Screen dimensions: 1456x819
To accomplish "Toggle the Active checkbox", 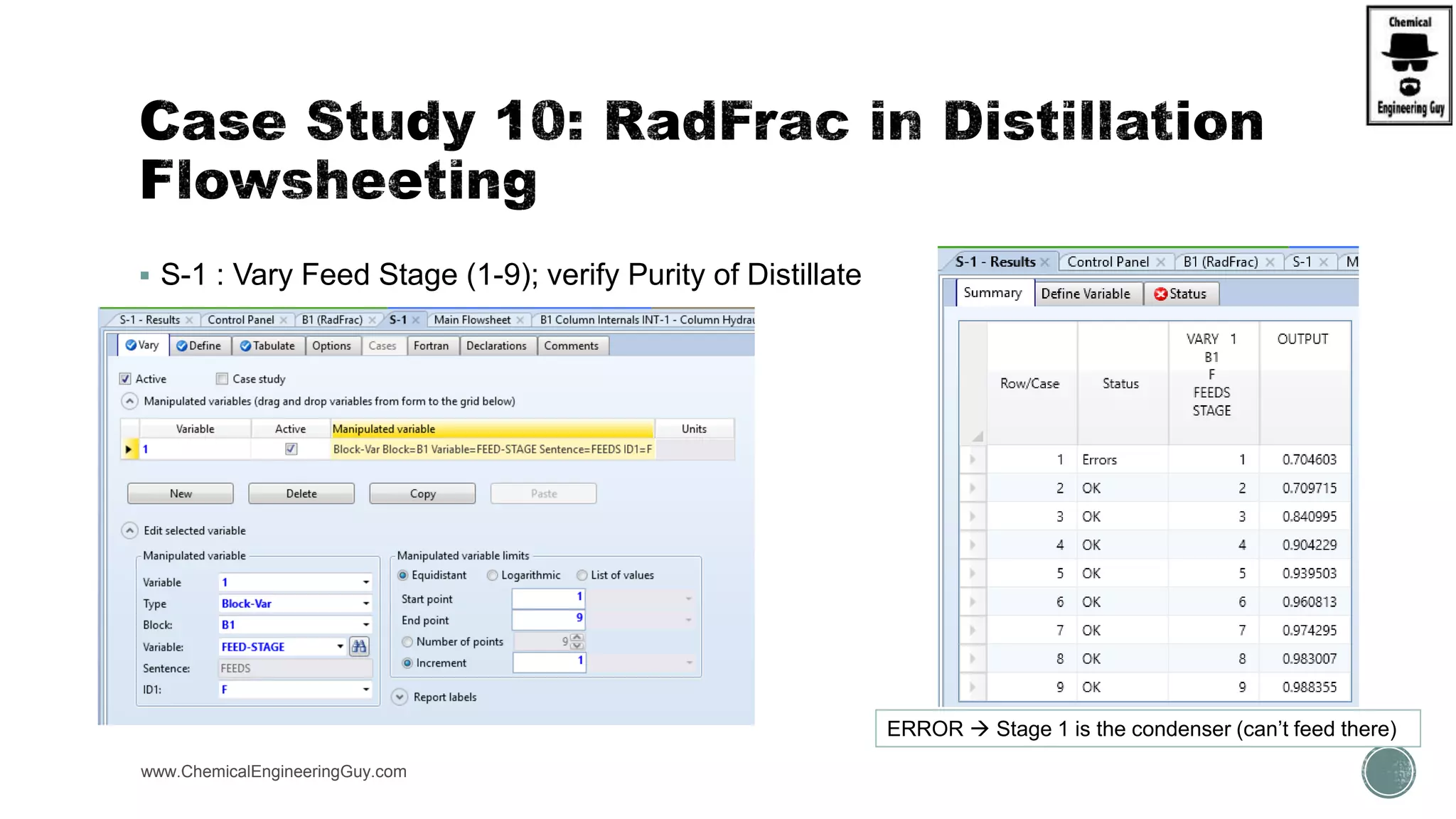I will [125, 379].
